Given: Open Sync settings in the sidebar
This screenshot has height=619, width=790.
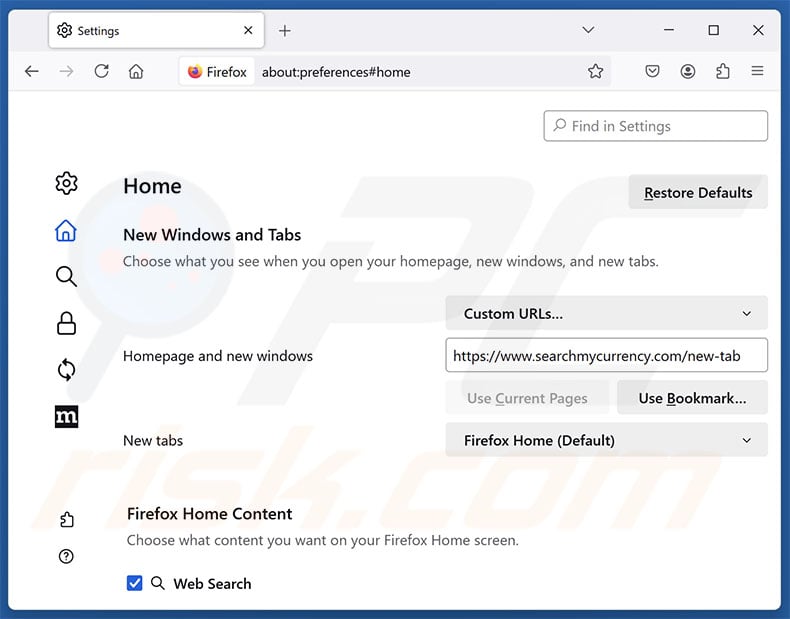Looking at the screenshot, I should 66,370.
